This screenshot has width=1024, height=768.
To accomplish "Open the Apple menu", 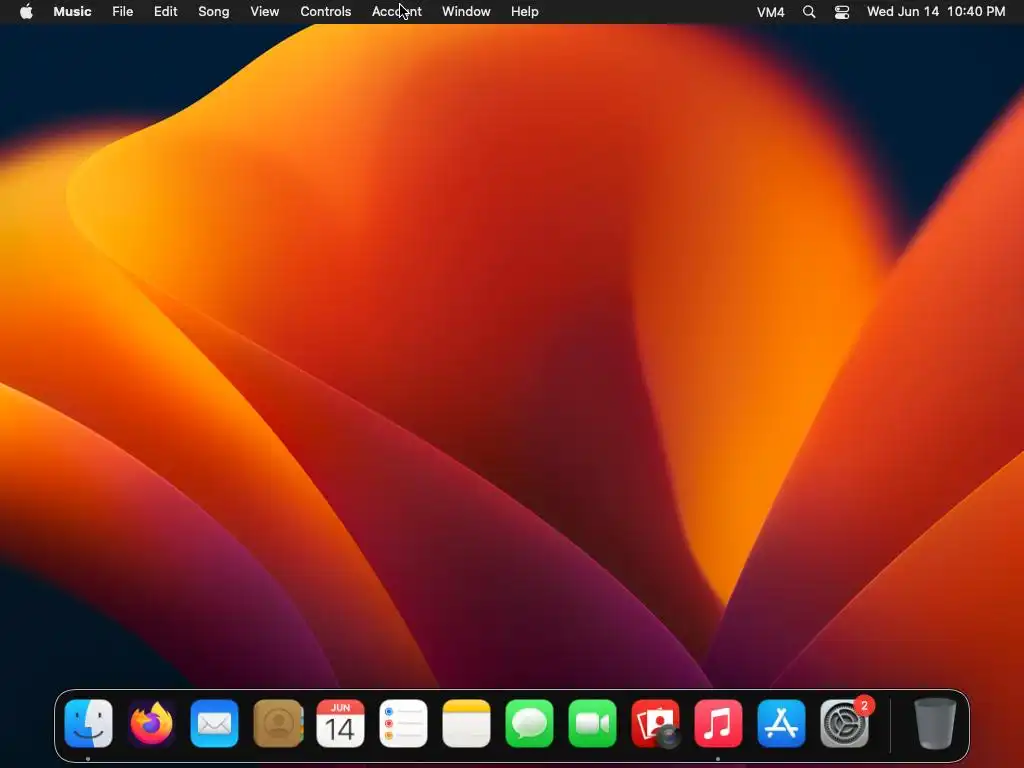I will point(26,12).
